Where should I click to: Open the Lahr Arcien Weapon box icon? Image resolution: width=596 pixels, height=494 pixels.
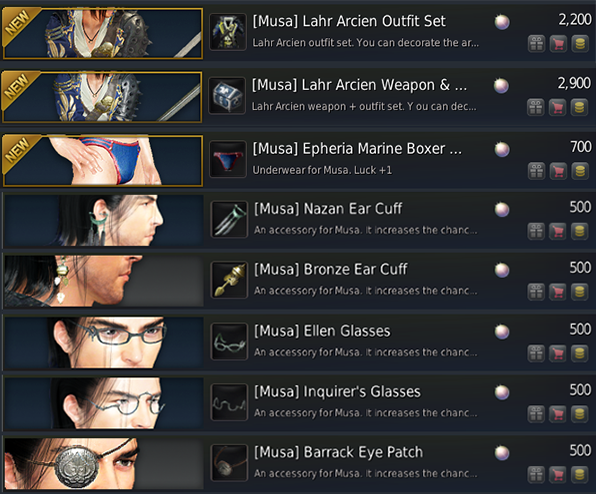(x=227, y=96)
